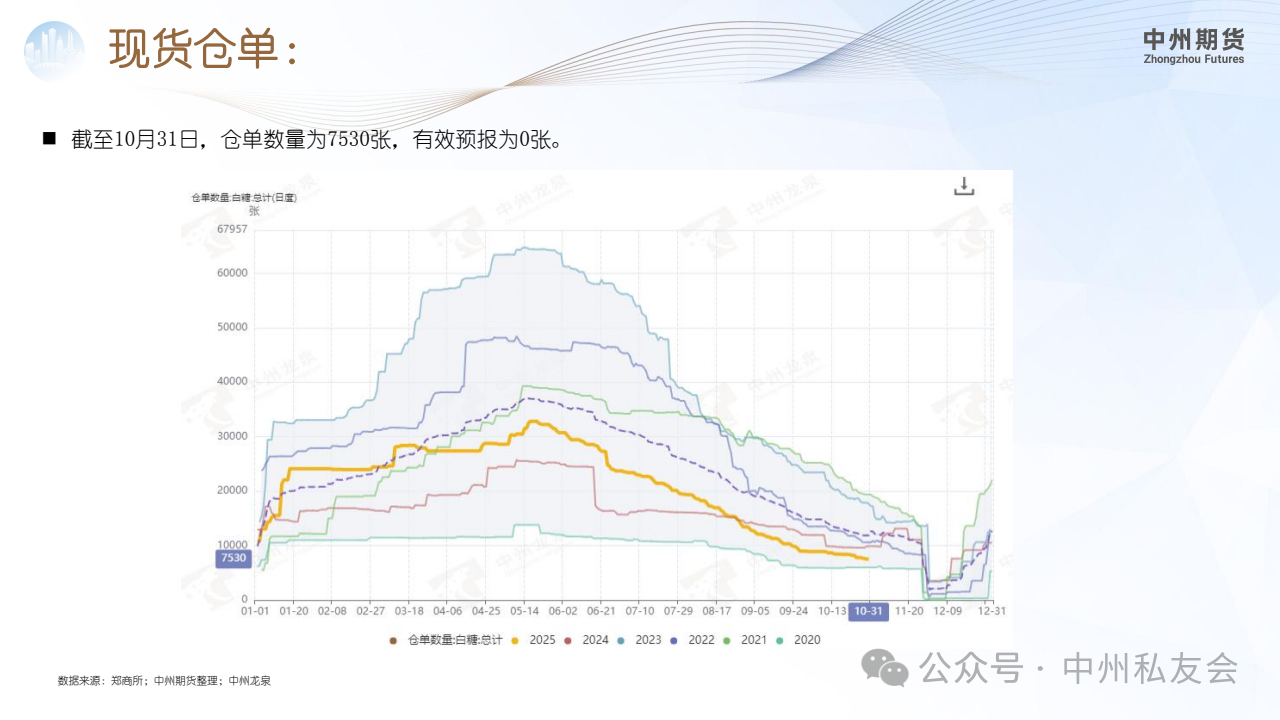Click the 12-31 x-axis date label

coord(991,610)
